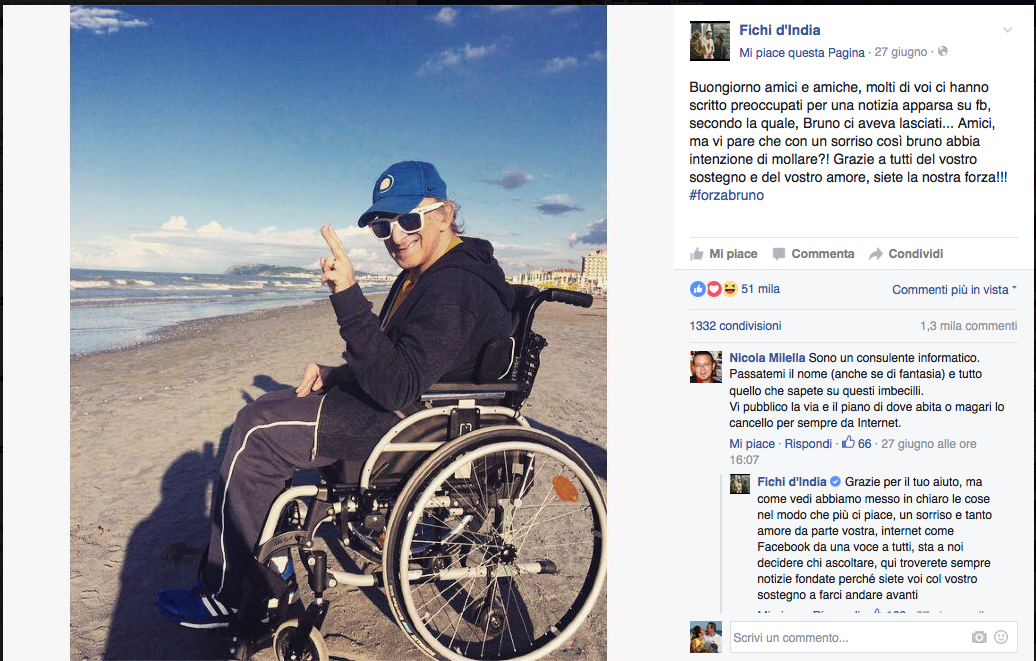Open the Fichi d'India page name link
1036x661 pixels.
point(780,30)
